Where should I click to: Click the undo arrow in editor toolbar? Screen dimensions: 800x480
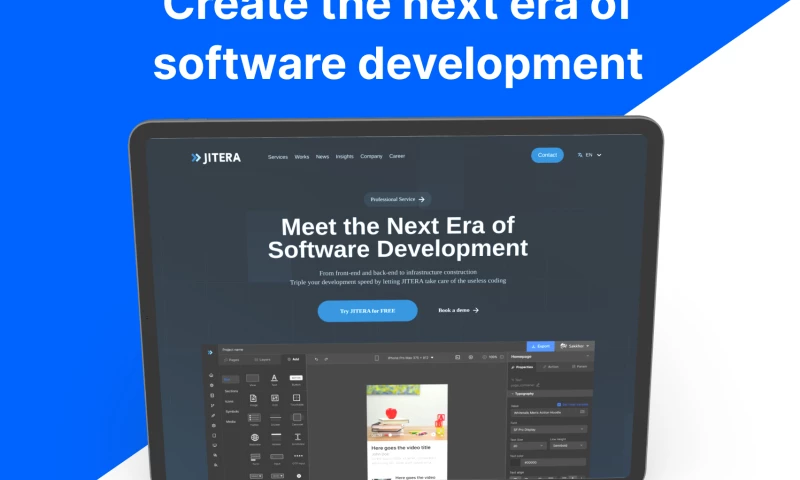[x=316, y=359]
